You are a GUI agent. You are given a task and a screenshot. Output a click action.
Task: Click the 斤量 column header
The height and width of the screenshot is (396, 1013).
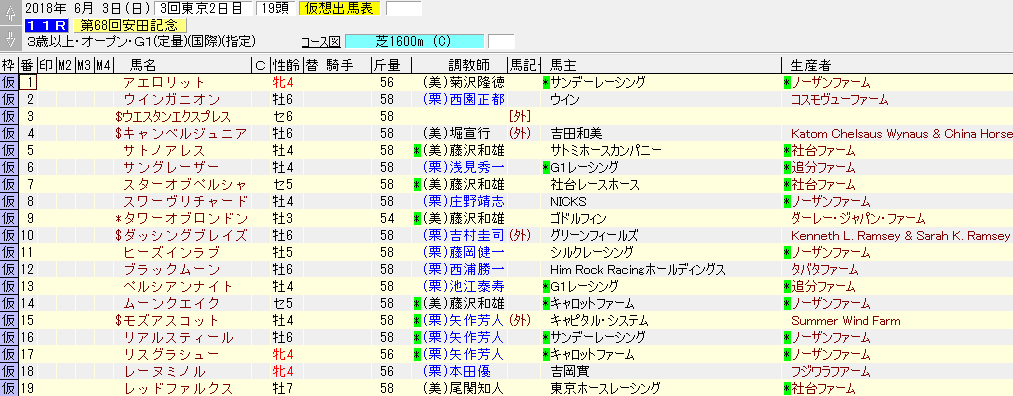[x=387, y=65]
